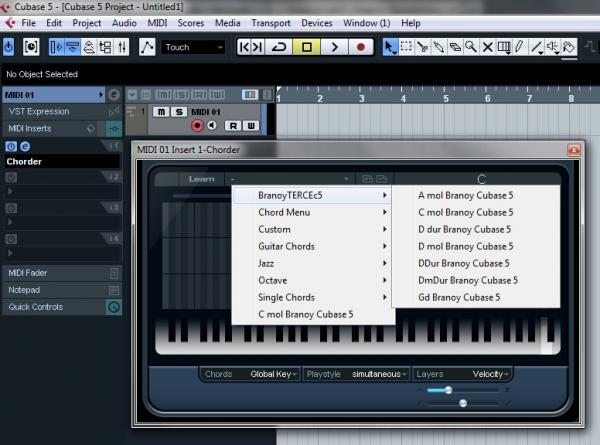Viewport: 600px width, 445px height.
Task: Open the Notepad section icon
Action: 113,290
